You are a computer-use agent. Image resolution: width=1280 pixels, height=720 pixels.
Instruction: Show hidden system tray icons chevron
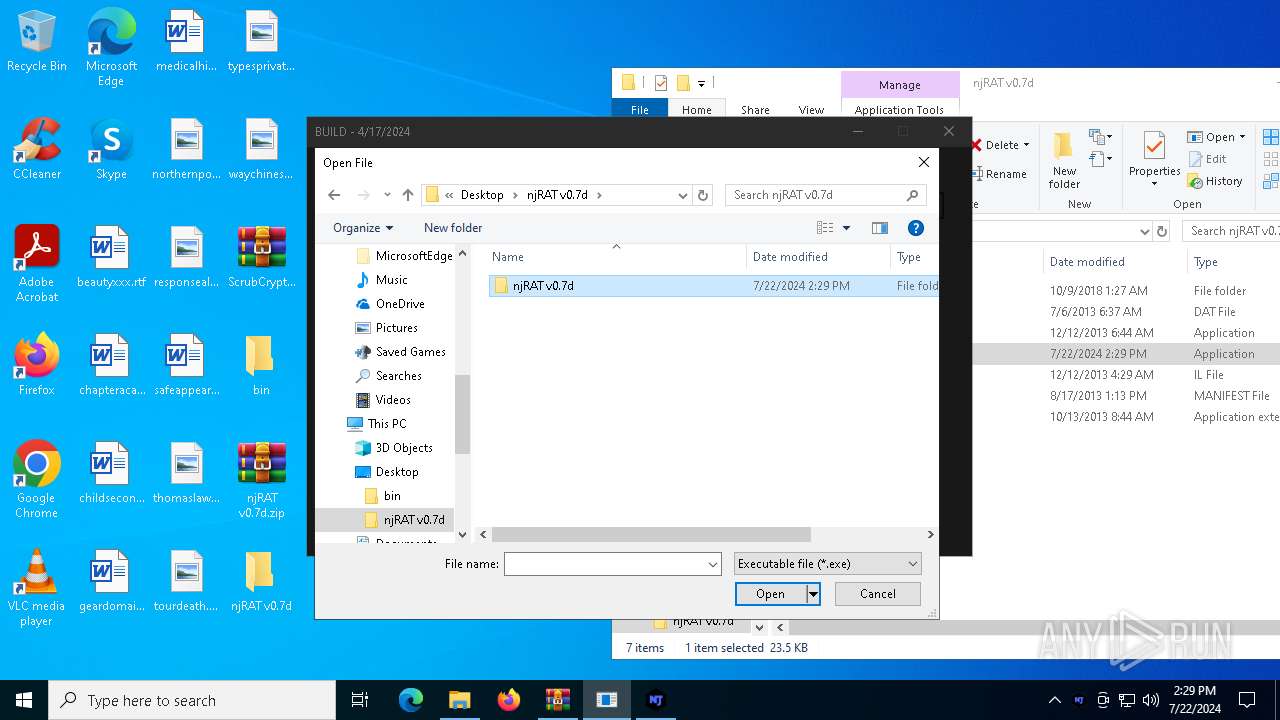[x=1054, y=700]
